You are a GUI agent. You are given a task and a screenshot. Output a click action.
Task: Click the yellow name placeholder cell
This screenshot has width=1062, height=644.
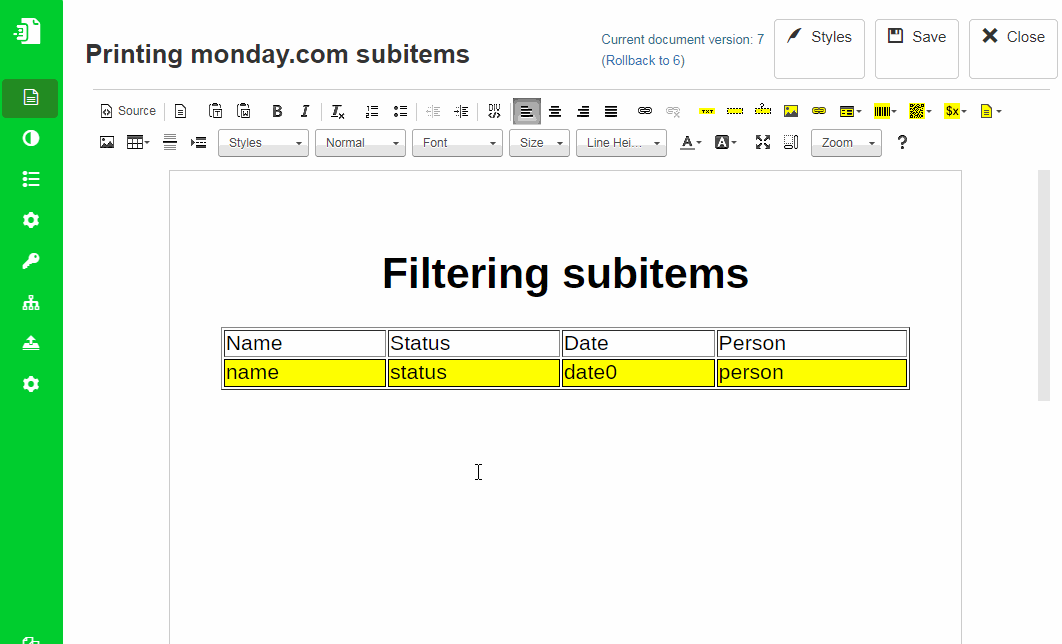pyautogui.click(x=305, y=373)
